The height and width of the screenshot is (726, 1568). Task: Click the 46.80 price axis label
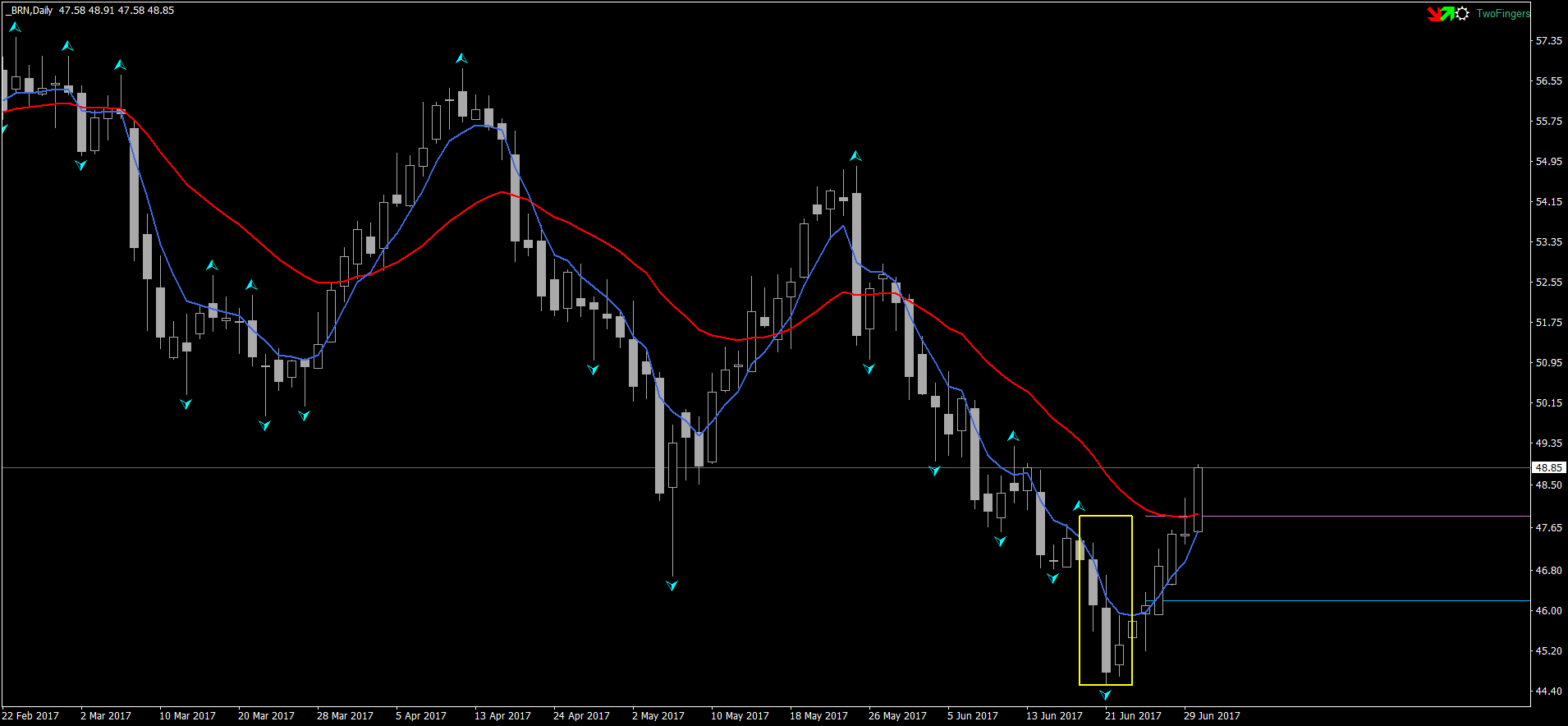1549,570
